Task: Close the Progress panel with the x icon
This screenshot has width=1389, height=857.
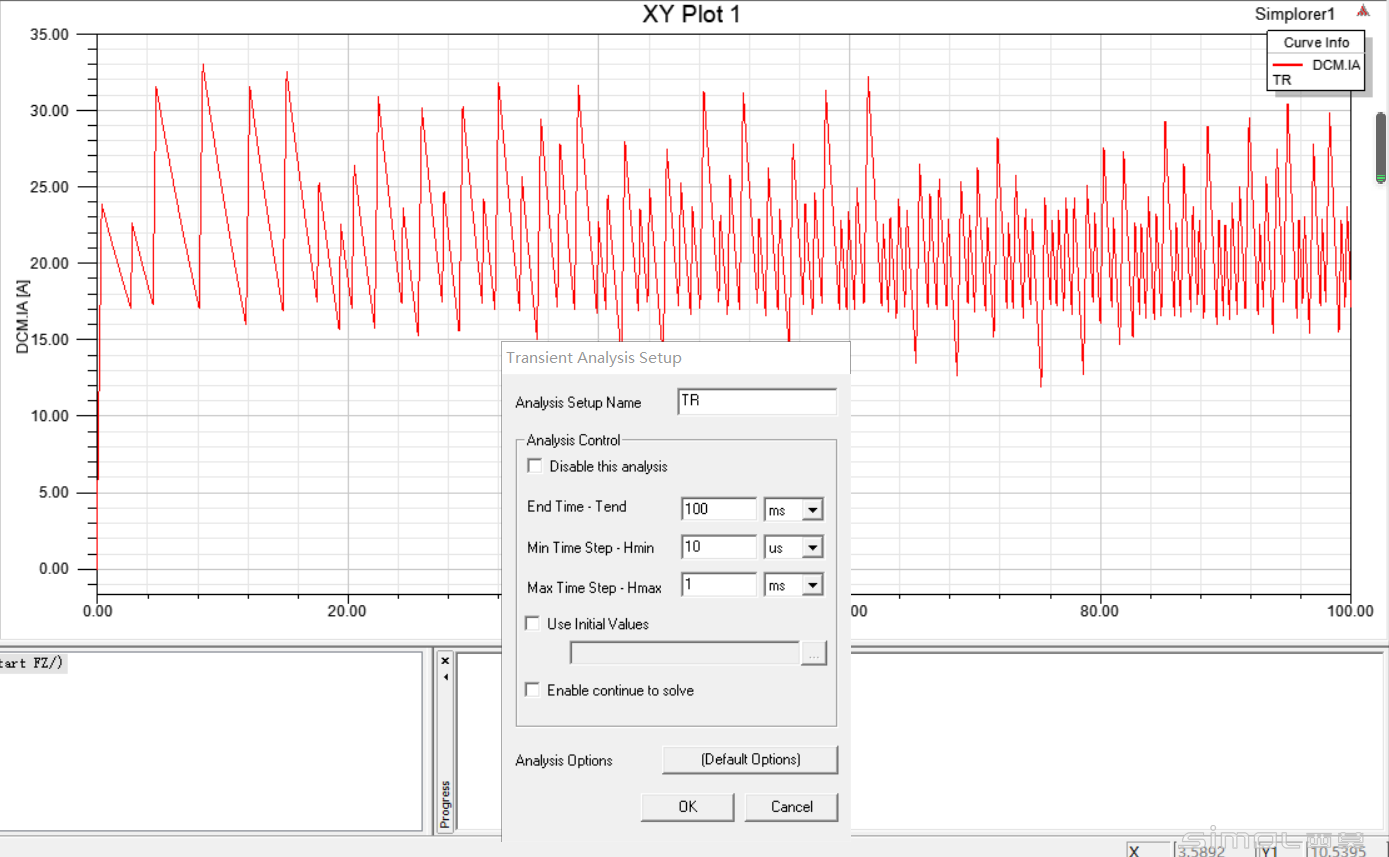Action: pyautogui.click(x=445, y=660)
